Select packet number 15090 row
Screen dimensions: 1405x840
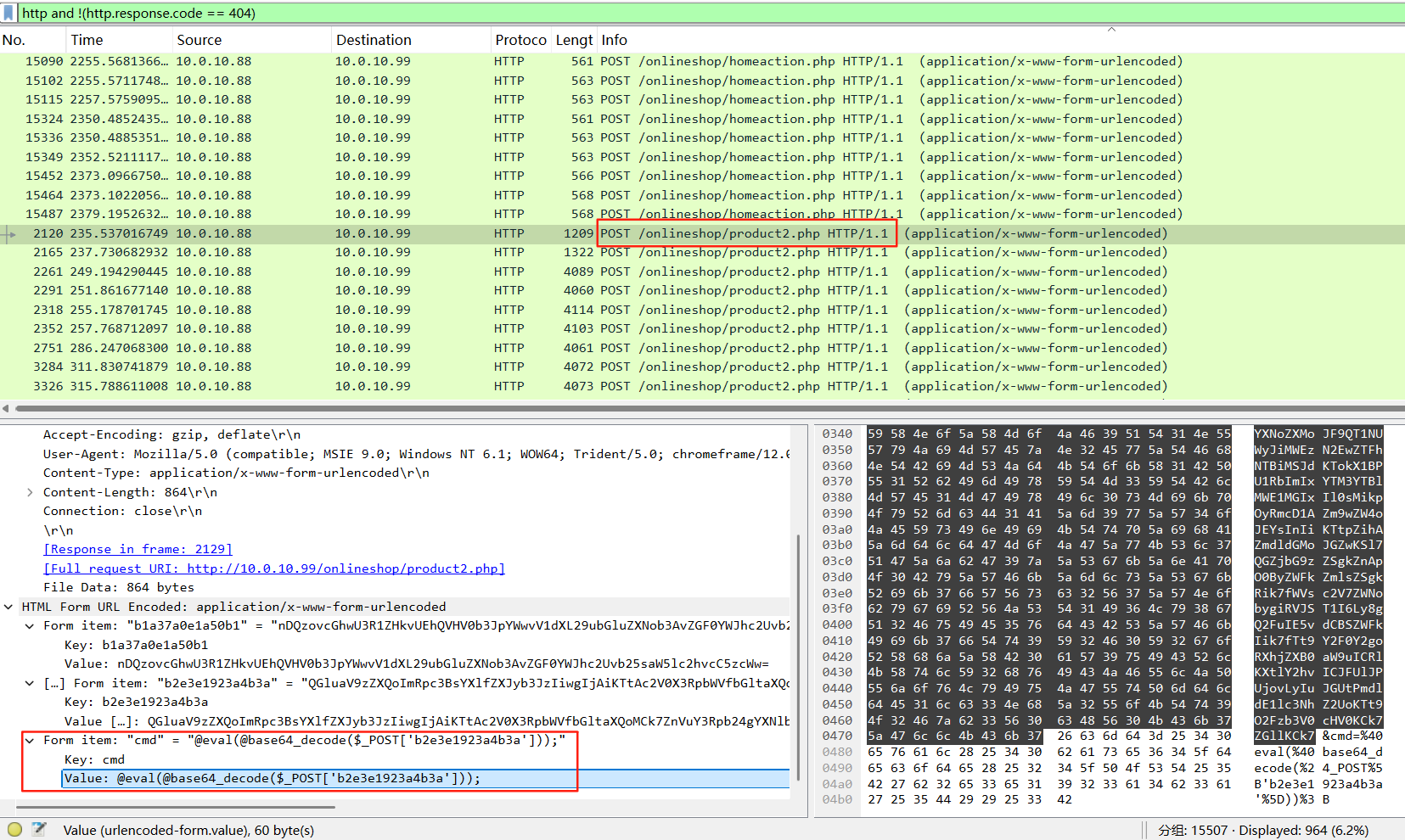(x=702, y=61)
